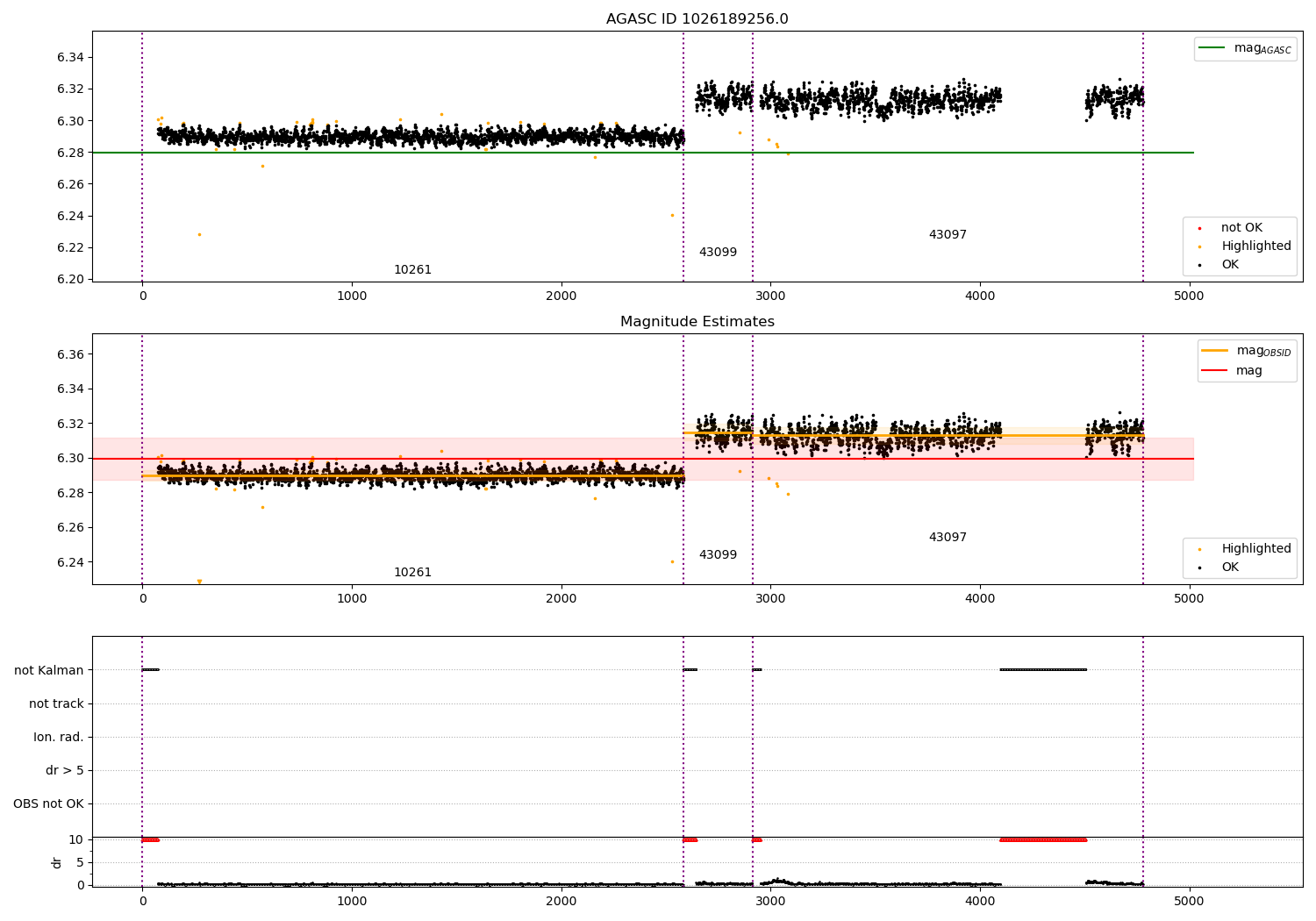Click x-axis '3000' tick under AGASC ID plot

point(770,296)
